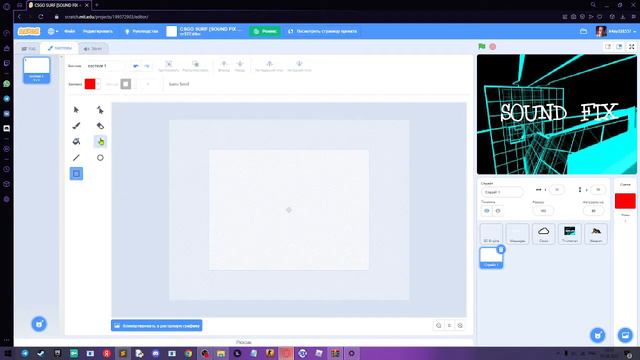The width and height of the screenshot is (640, 360).
Task: Click the Group shapes icon
Action: tap(169, 65)
